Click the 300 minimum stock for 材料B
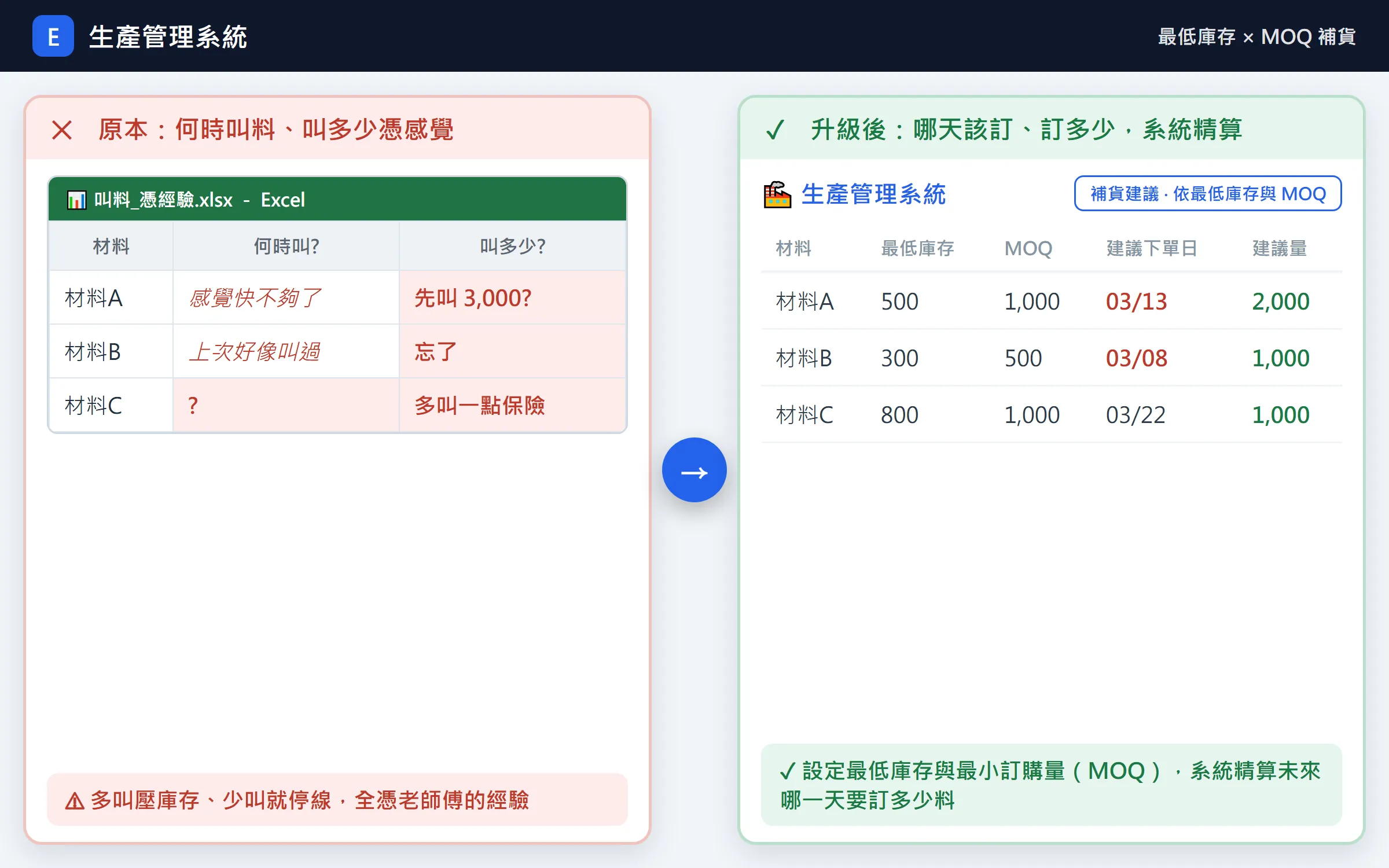 click(x=900, y=358)
